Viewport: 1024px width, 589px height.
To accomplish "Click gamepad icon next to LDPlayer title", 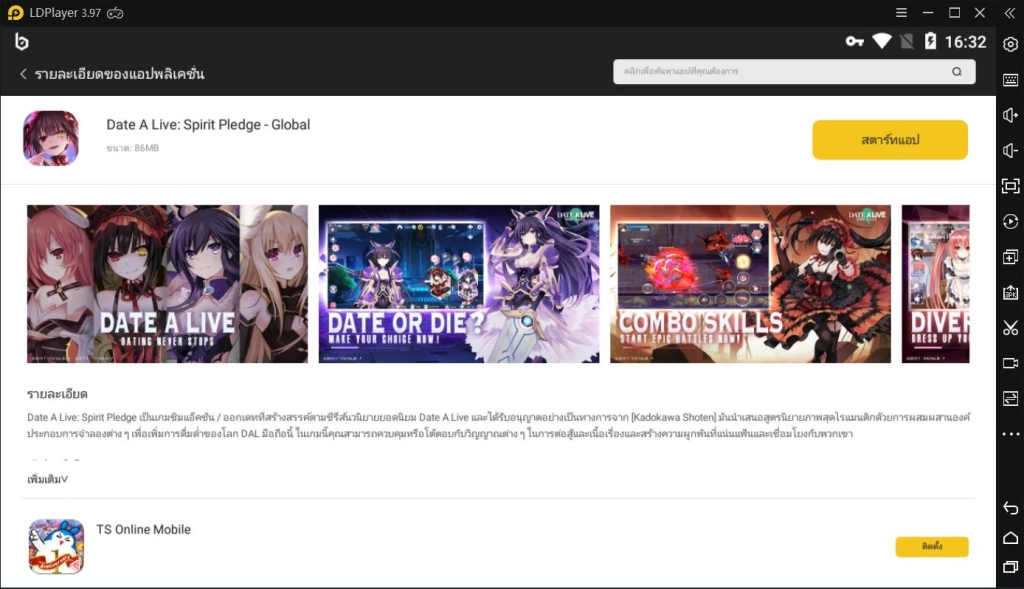I will [115, 13].
